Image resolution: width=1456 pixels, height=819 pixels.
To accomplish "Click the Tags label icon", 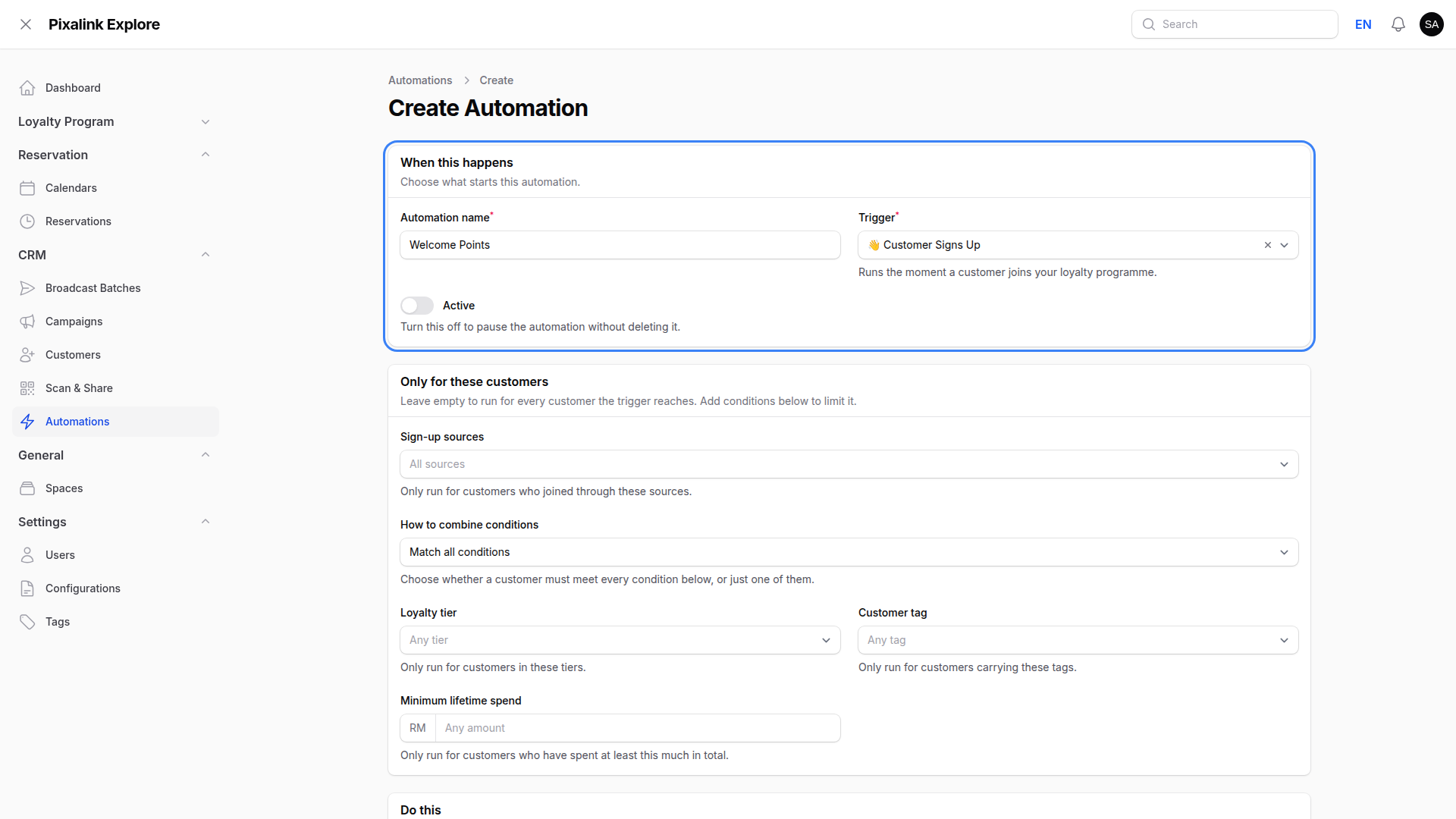I will [27, 622].
